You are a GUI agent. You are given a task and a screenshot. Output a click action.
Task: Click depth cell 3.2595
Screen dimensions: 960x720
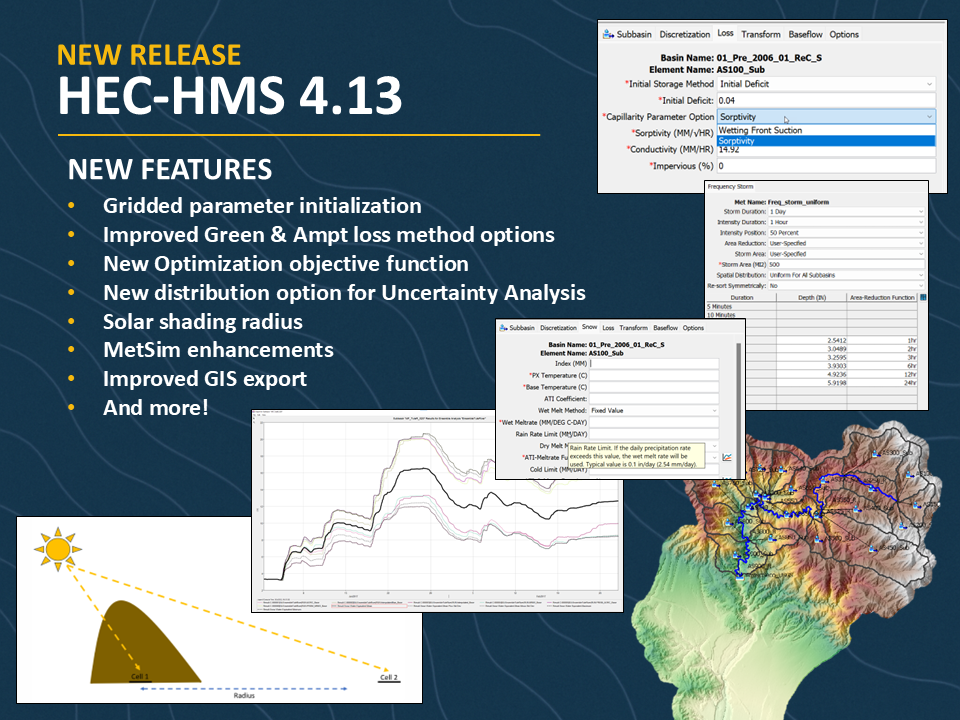point(812,358)
